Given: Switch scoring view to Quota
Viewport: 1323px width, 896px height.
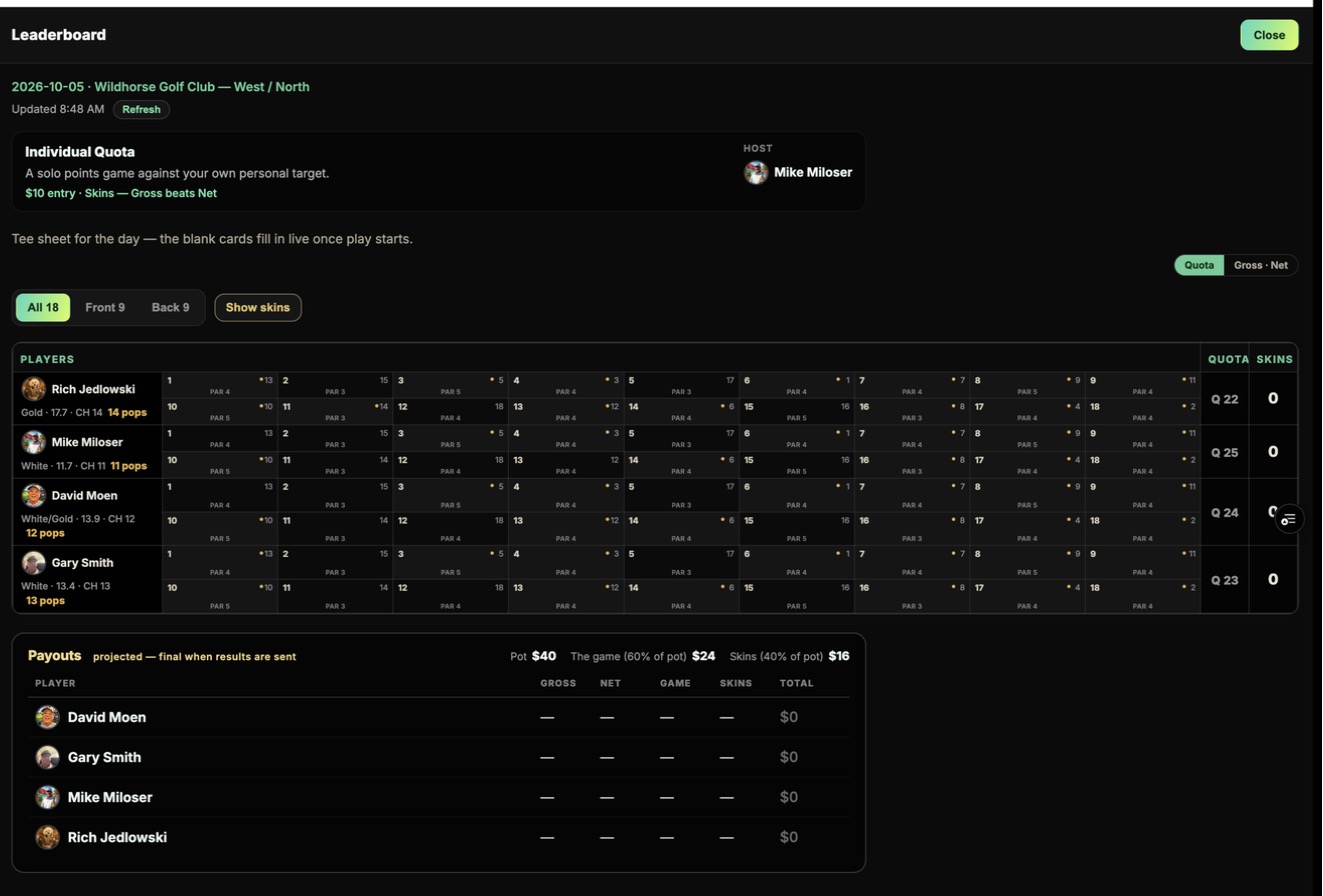Looking at the screenshot, I should pos(1199,265).
